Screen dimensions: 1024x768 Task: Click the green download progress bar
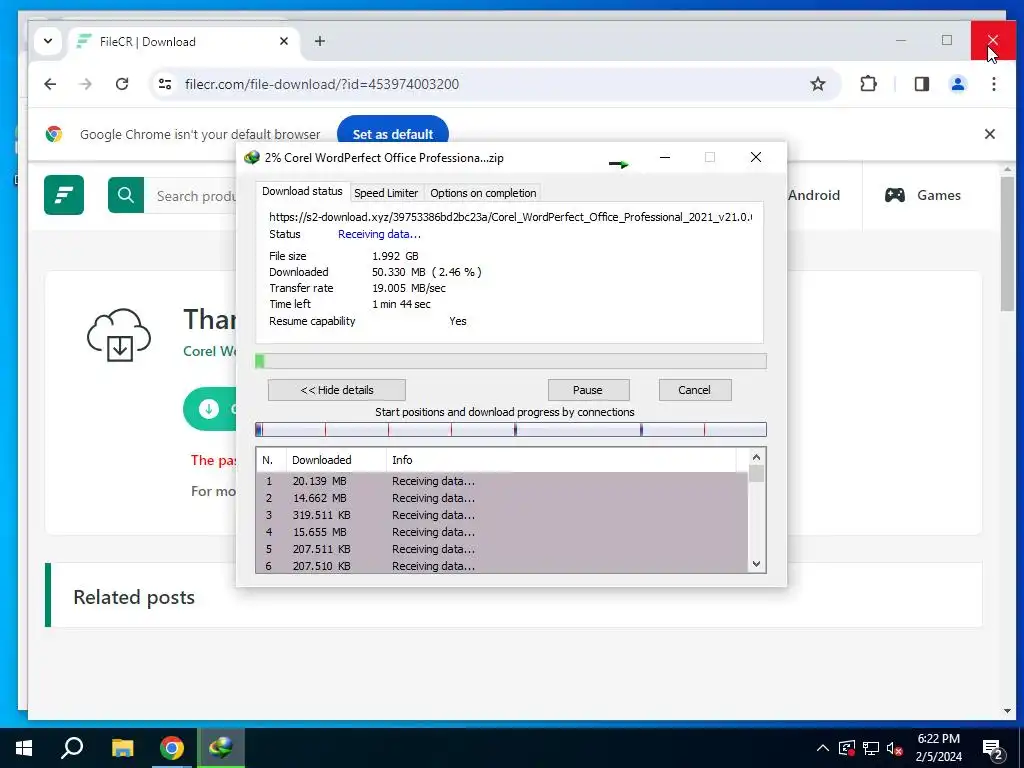click(x=511, y=361)
